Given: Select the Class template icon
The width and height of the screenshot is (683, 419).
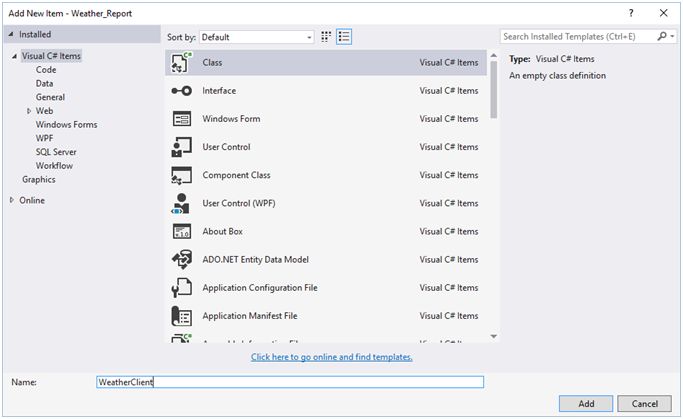Looking at the screenshot, I should tap(182, 62).
